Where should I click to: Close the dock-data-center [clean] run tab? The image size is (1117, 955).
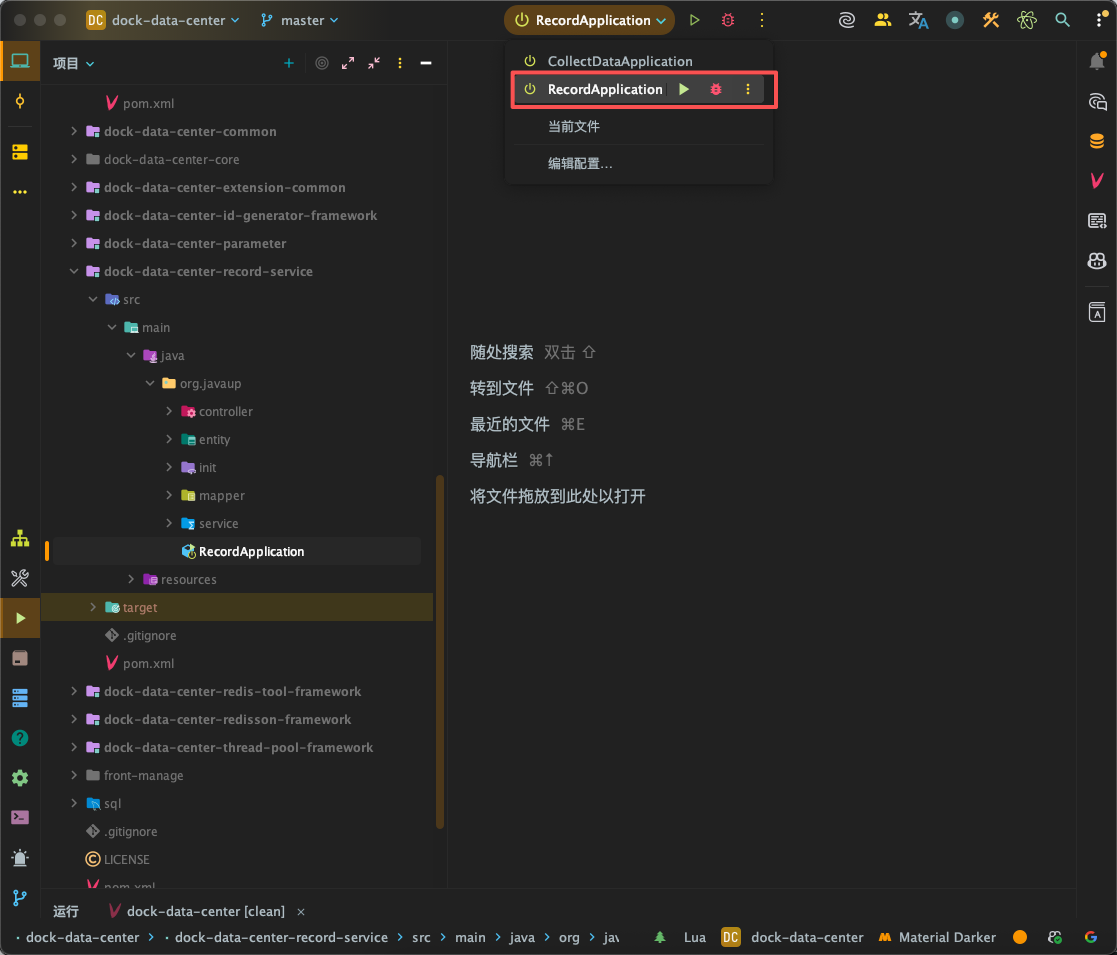pos(301,911)
